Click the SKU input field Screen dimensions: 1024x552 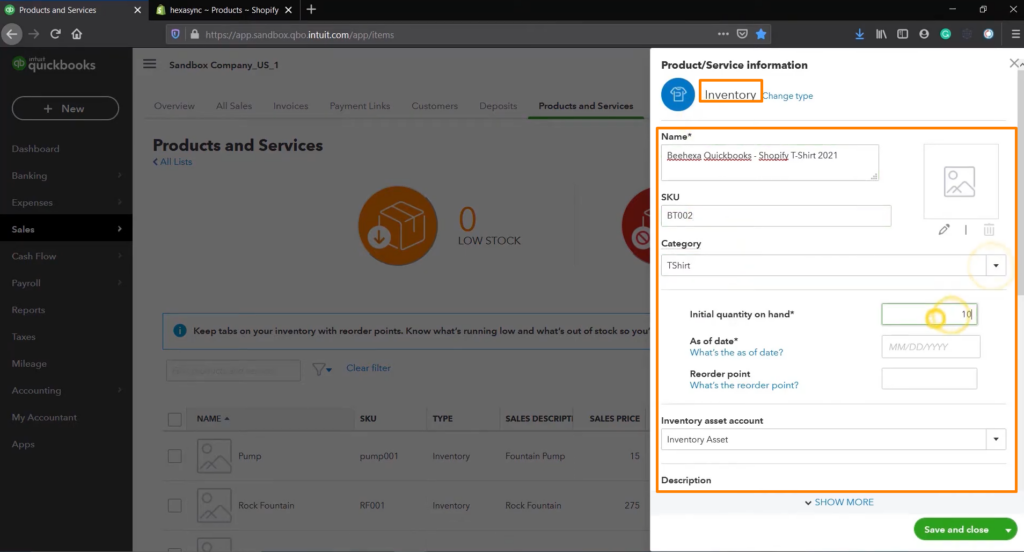pos(776,216)
